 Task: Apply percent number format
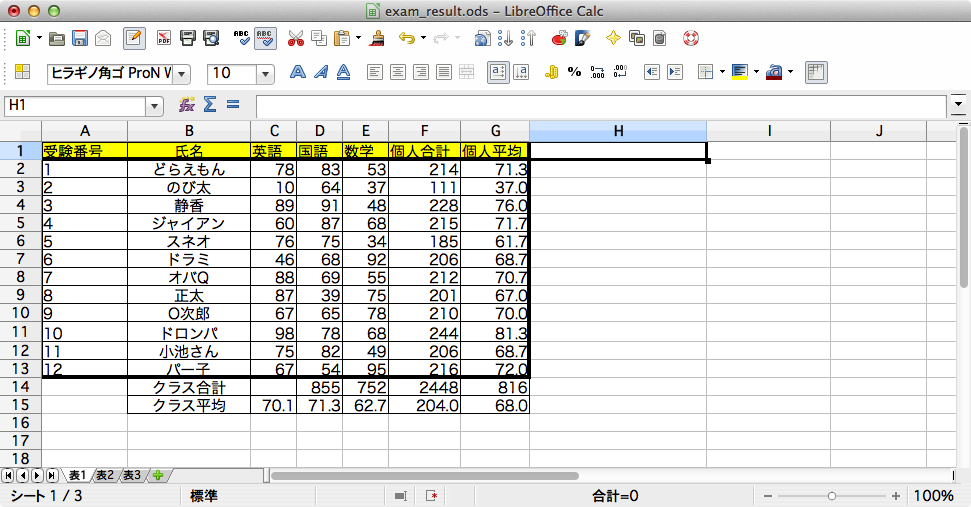(x=574, y=72)
